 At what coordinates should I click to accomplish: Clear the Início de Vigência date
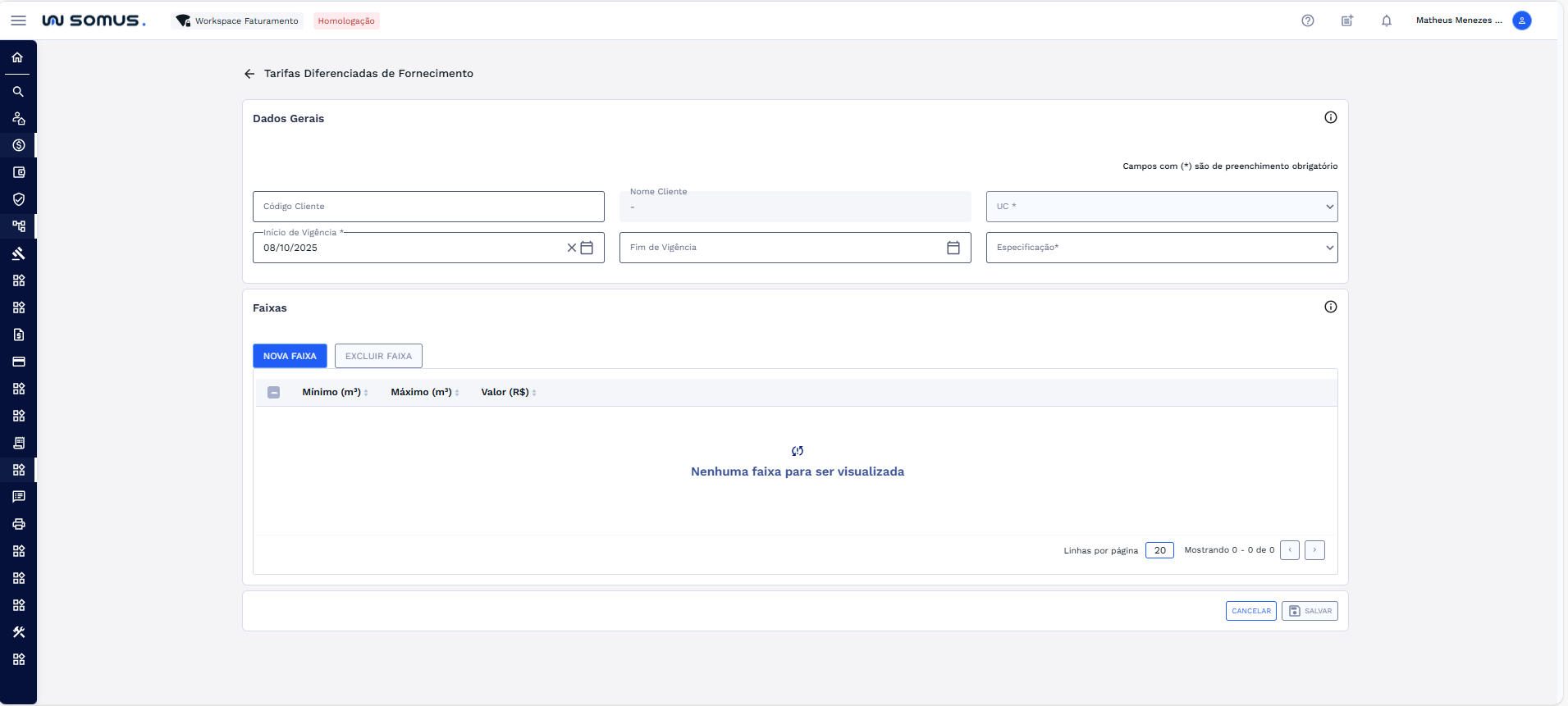pos(572,248)
